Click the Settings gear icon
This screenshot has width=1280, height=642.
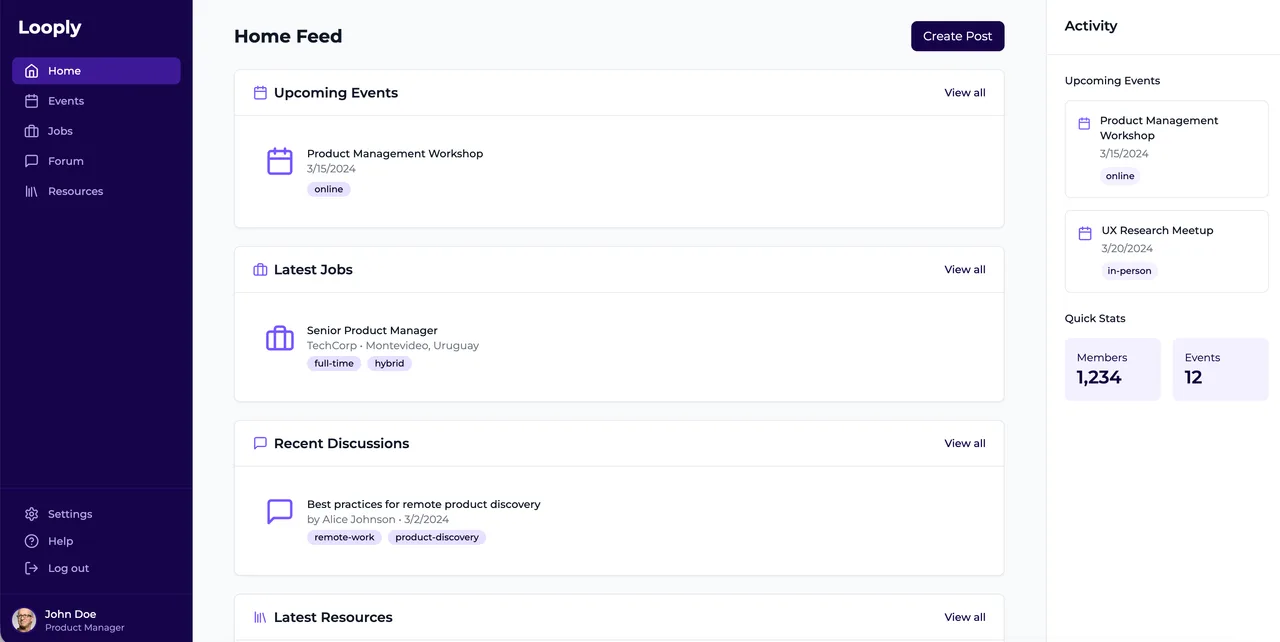click(32, 514)
